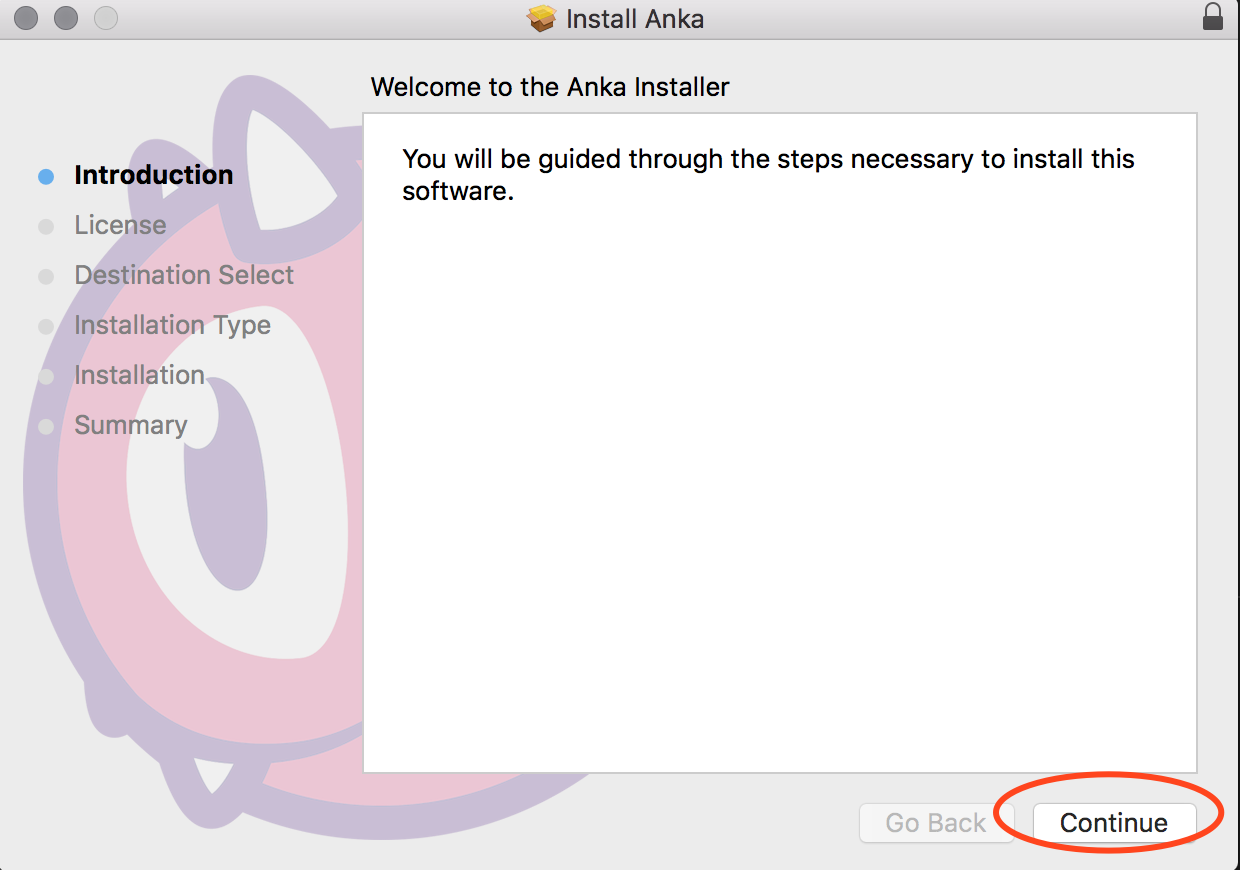1240x870 pixels.
Task: Close the installer with the gray close button
Action: (26, 17)
